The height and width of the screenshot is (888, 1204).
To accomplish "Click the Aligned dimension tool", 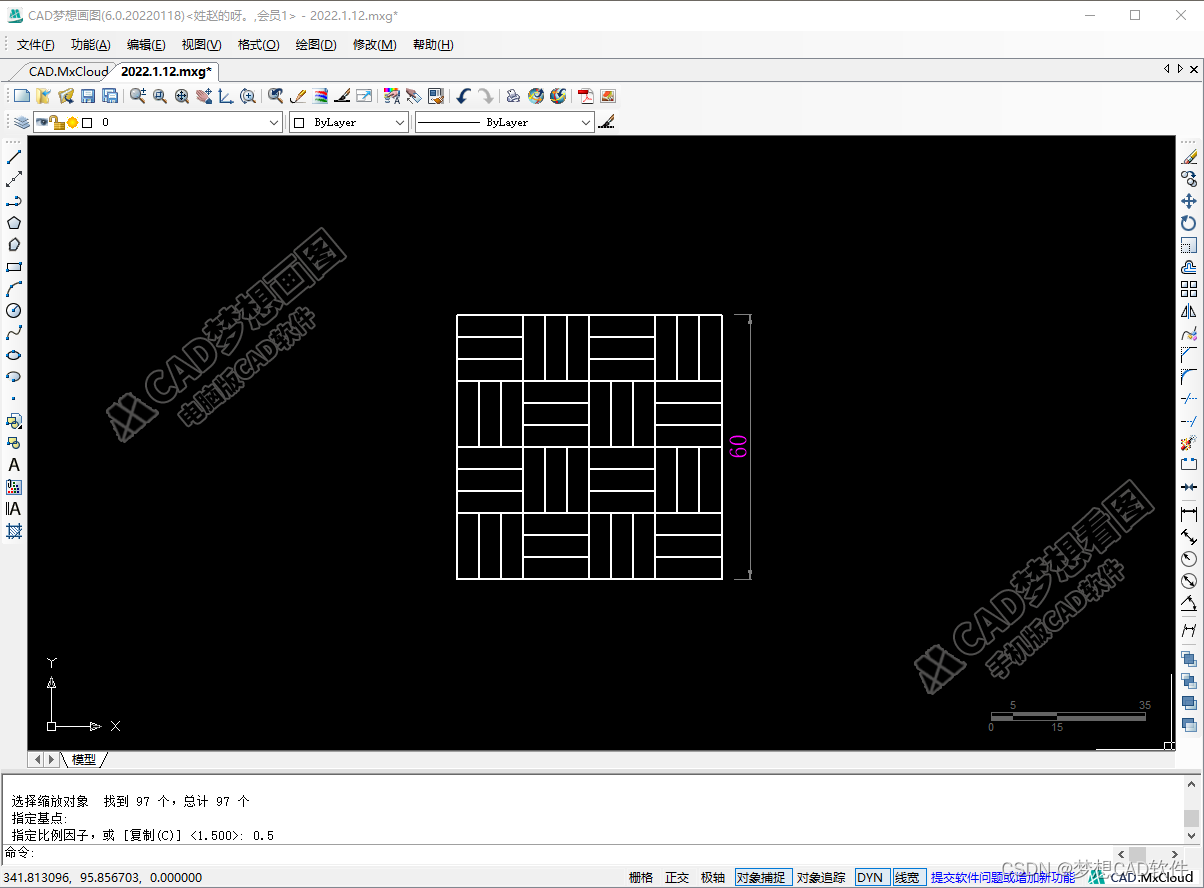I will (1189, 537).
